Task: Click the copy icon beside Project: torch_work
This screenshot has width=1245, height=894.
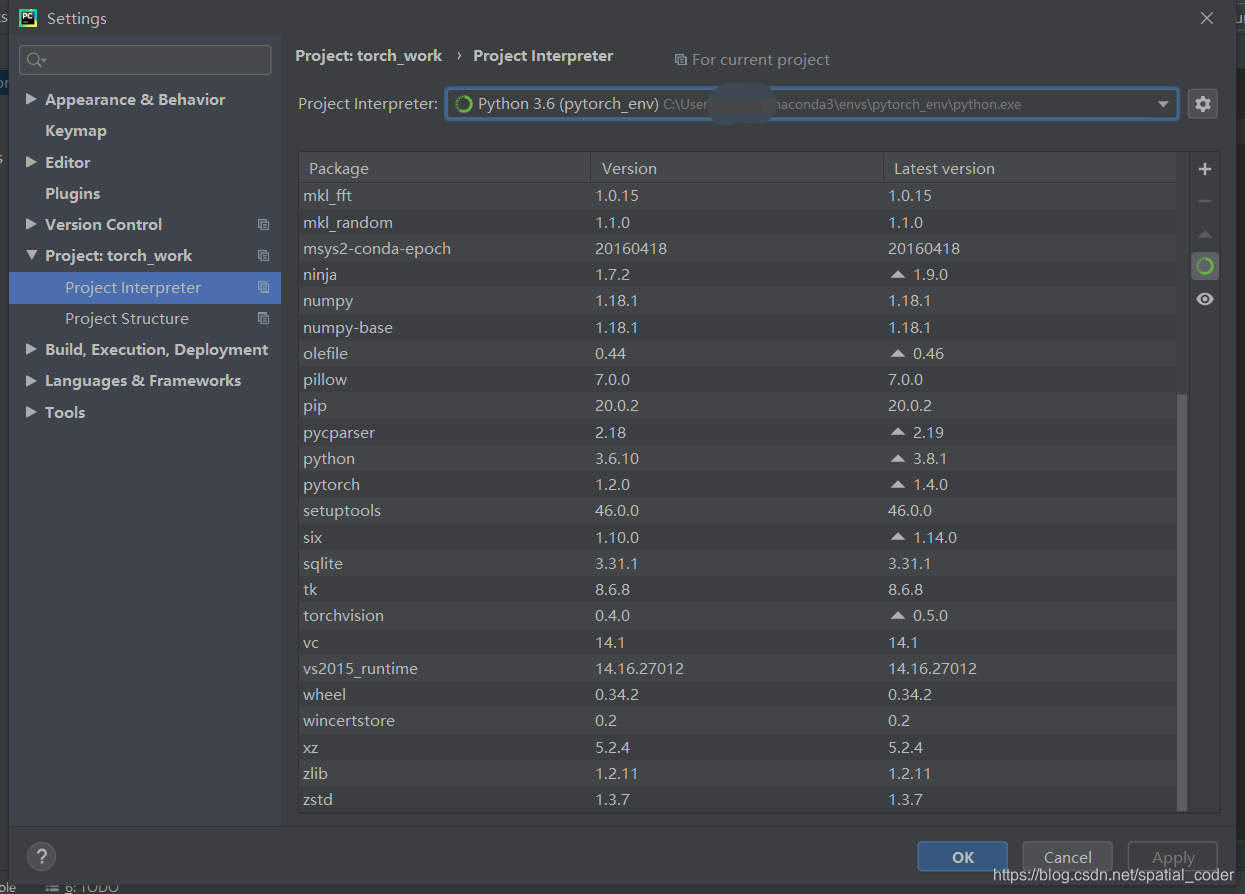Action: 263,256
